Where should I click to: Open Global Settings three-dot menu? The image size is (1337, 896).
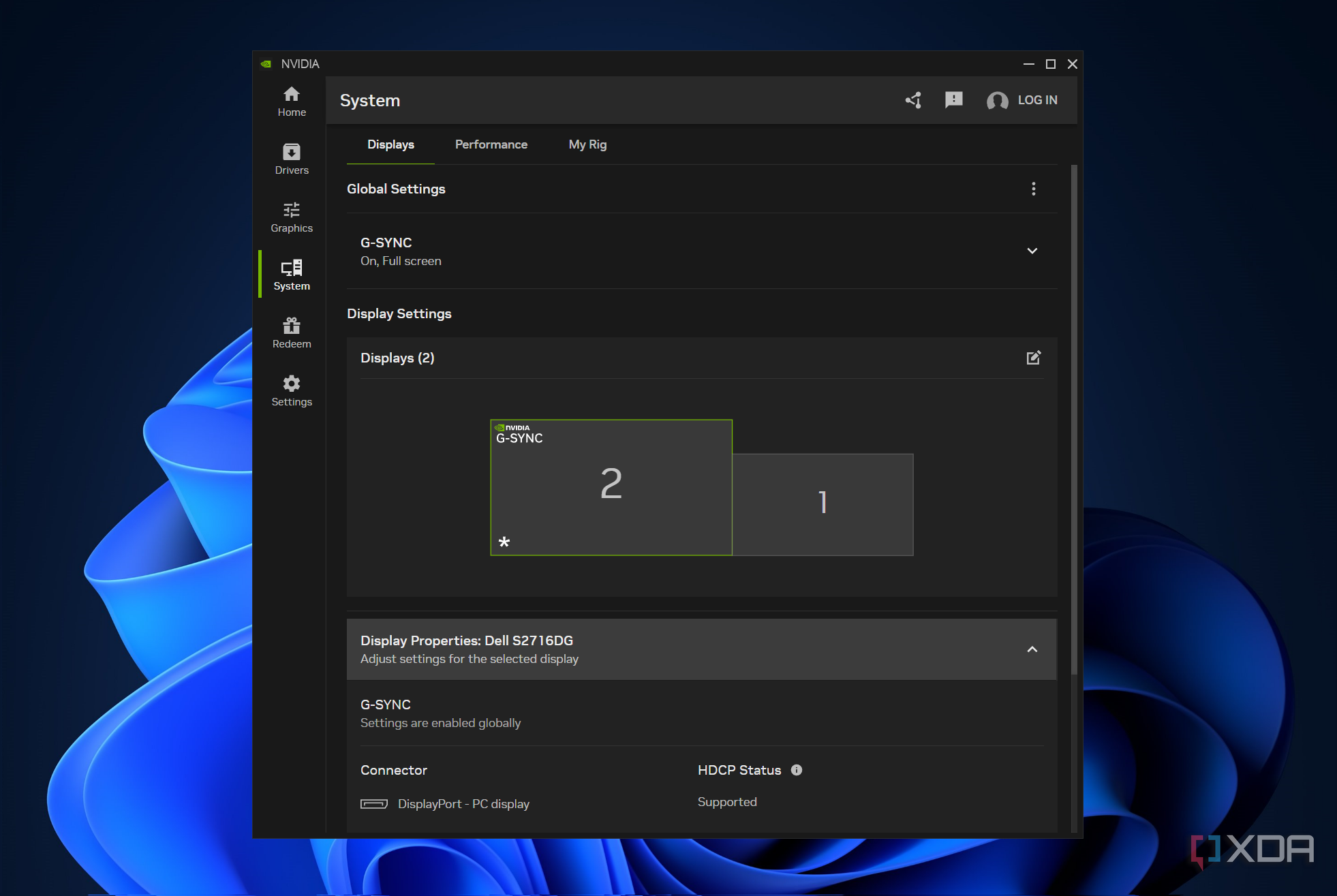(1033, 189)
